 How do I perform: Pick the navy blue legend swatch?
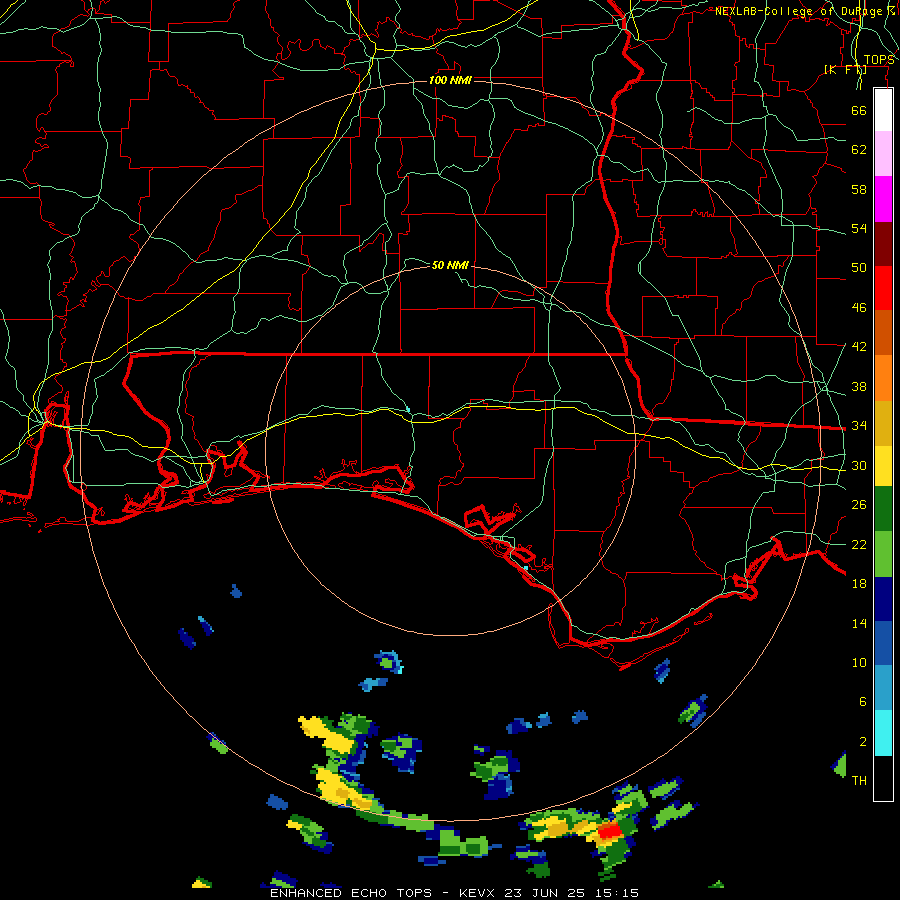(883, 599)
